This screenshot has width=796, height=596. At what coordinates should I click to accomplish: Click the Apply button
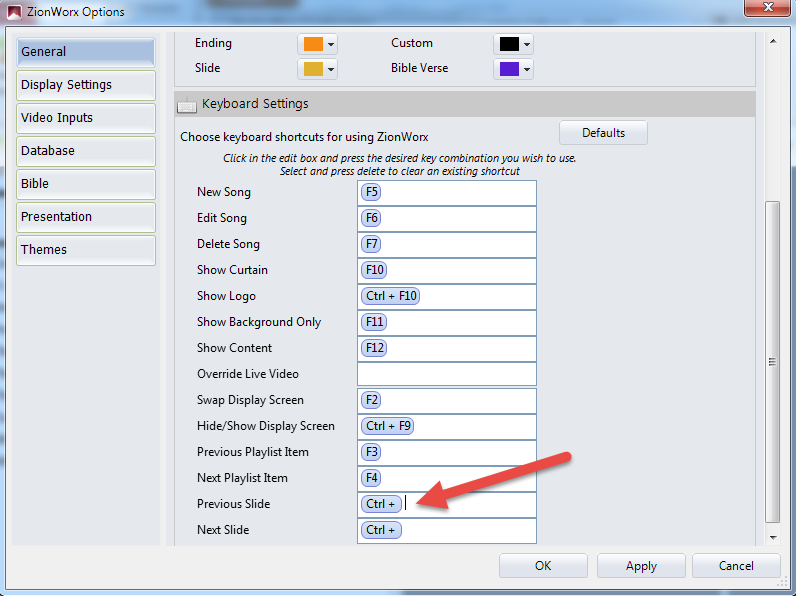[x=641, y=566]
